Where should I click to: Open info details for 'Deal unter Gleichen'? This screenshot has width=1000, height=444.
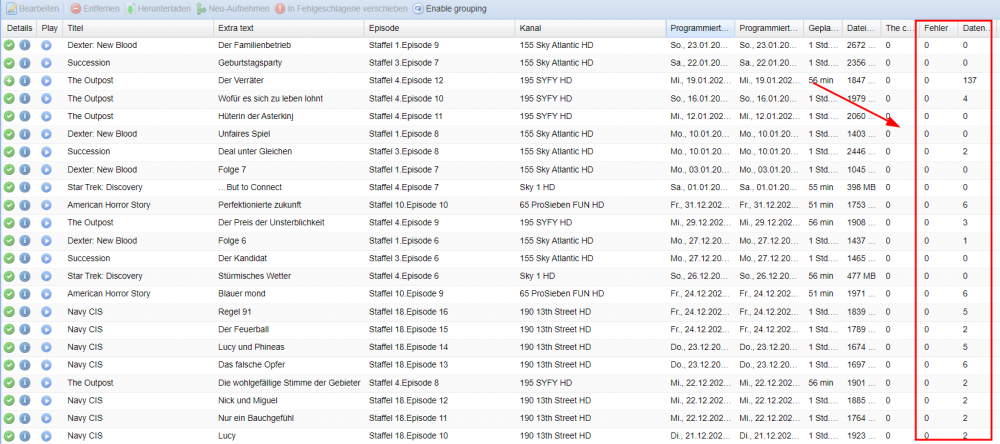click(x=25, y=152)
